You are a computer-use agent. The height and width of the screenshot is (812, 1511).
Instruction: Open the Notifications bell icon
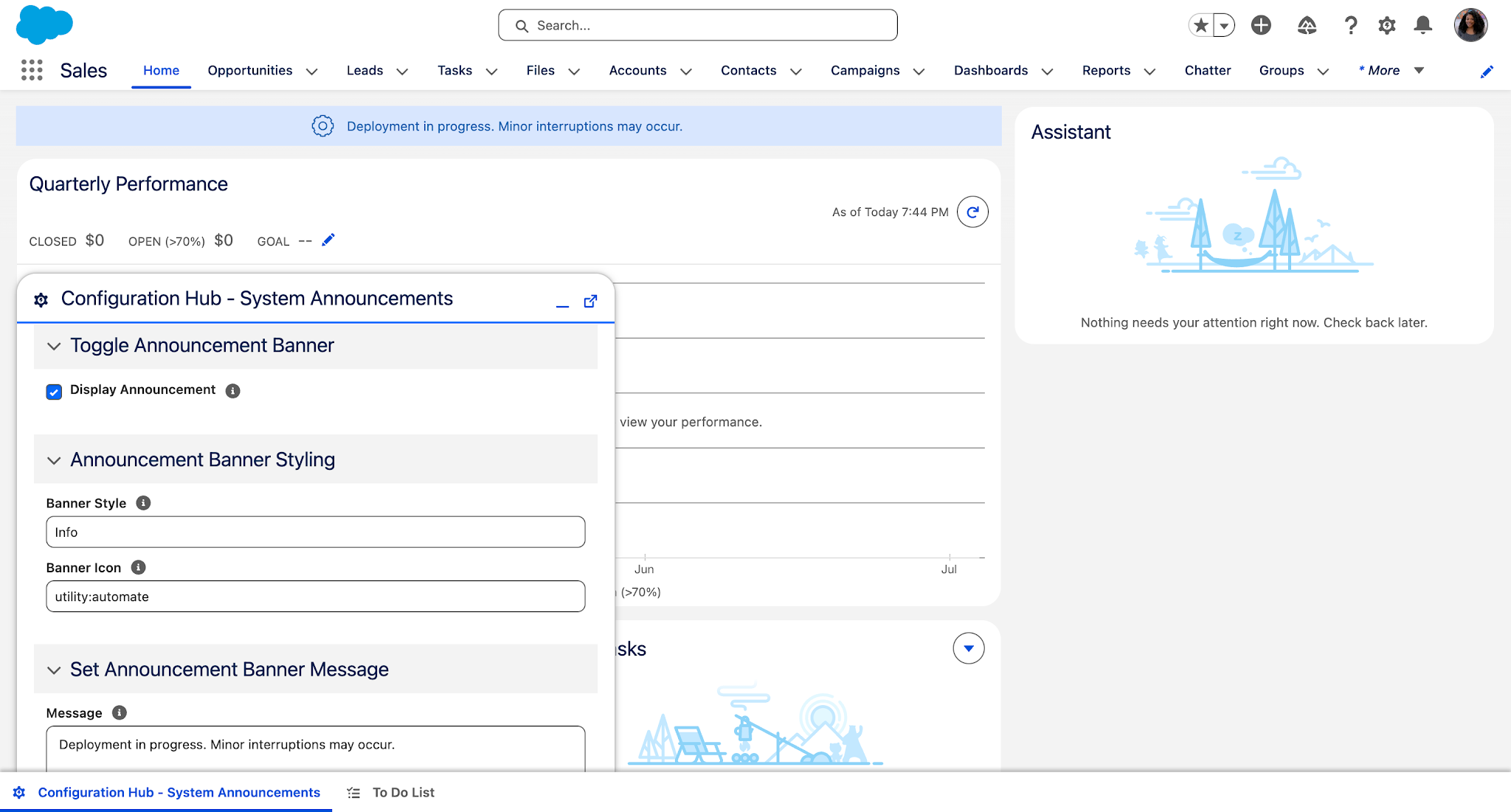[x=1422, y=24]
